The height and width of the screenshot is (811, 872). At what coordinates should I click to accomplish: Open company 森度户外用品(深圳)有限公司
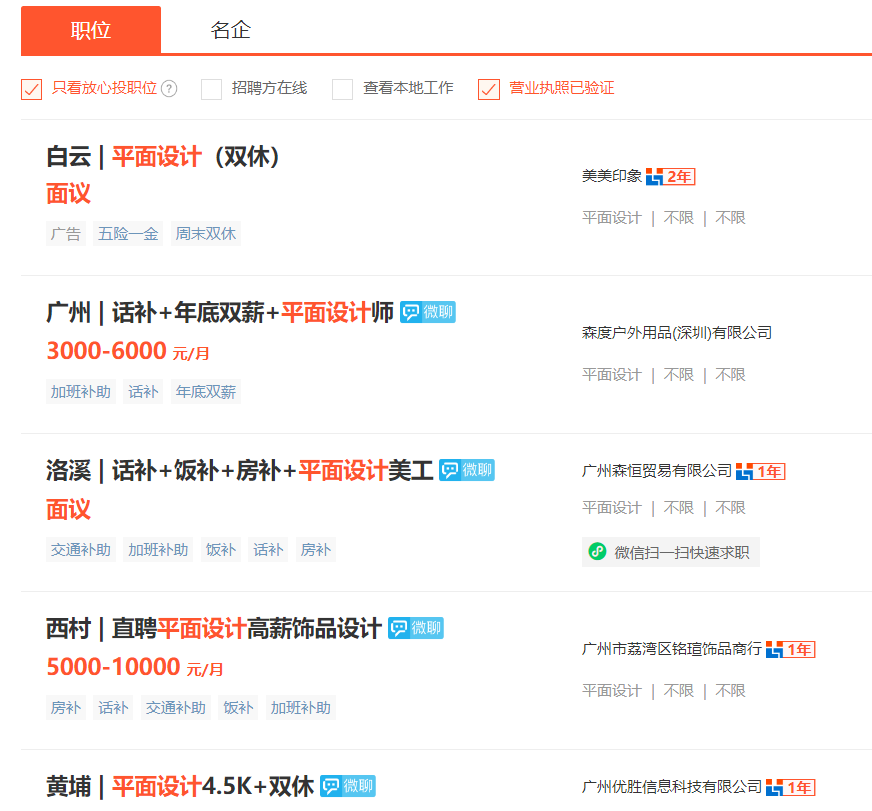[677, 333]
